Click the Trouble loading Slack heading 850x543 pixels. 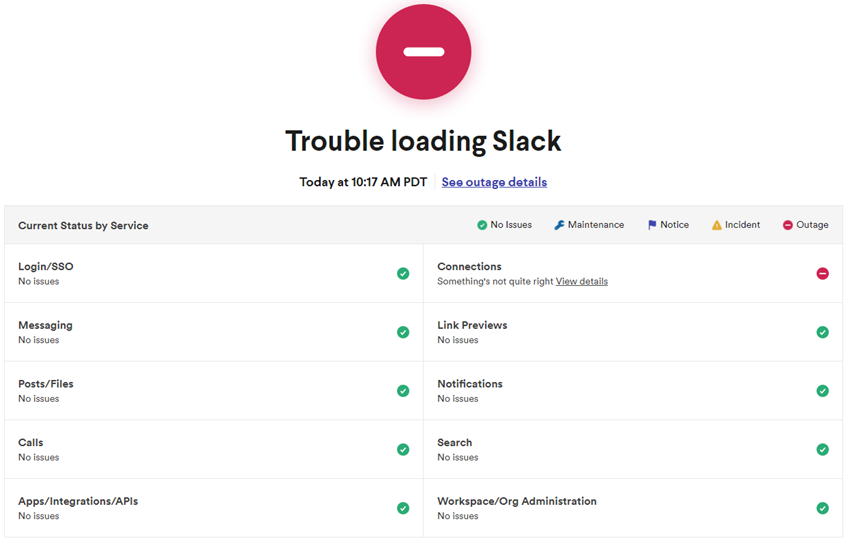(x=423, y=141)
